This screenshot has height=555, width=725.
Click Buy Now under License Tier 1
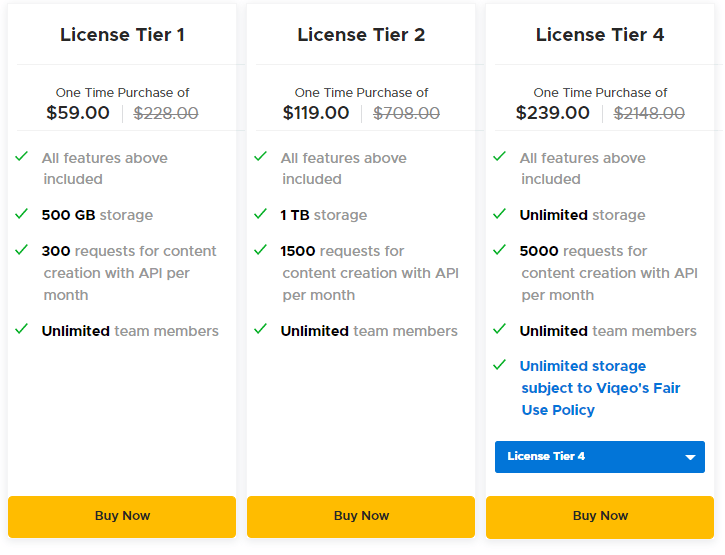click(x=122, y=516)
